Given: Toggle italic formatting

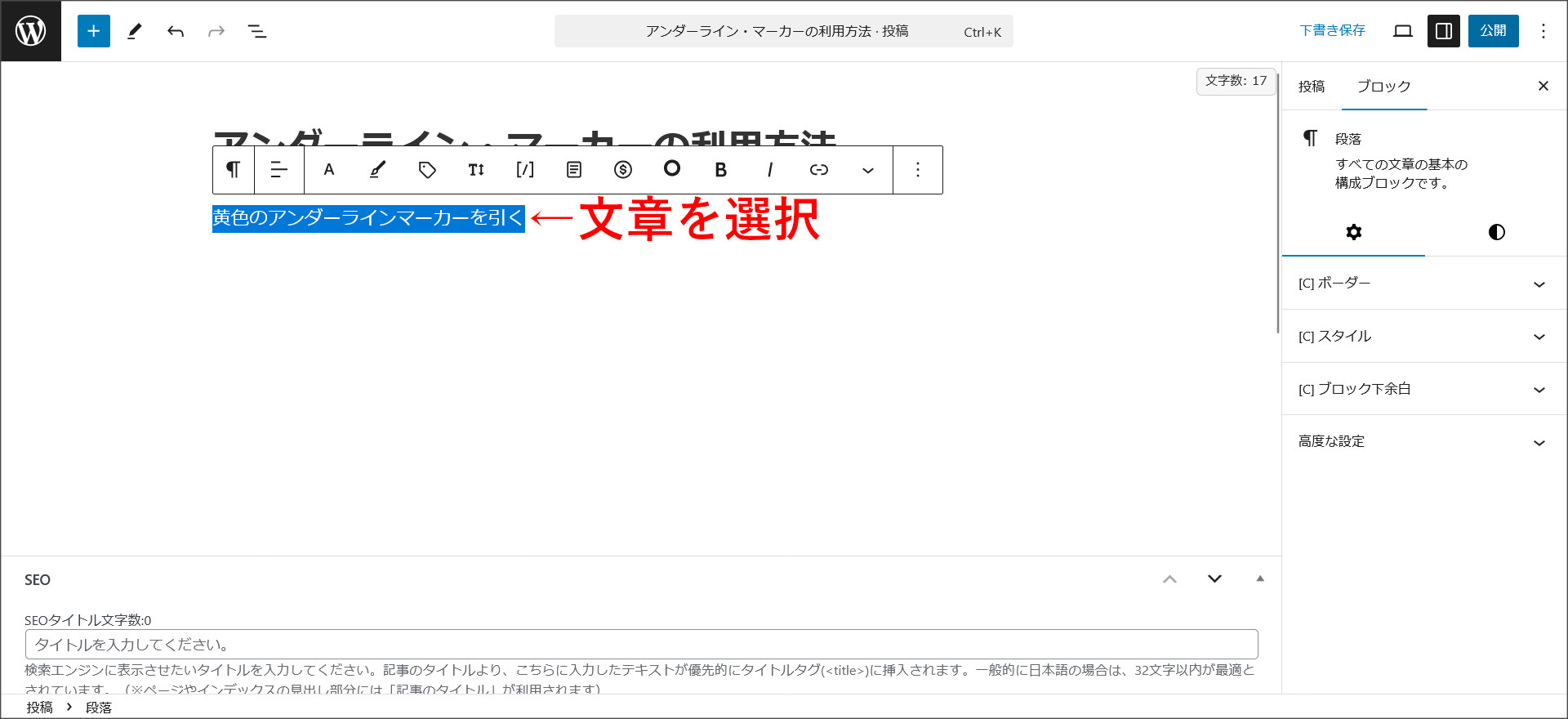Looking at the screenshot, I should coord(770,170).
